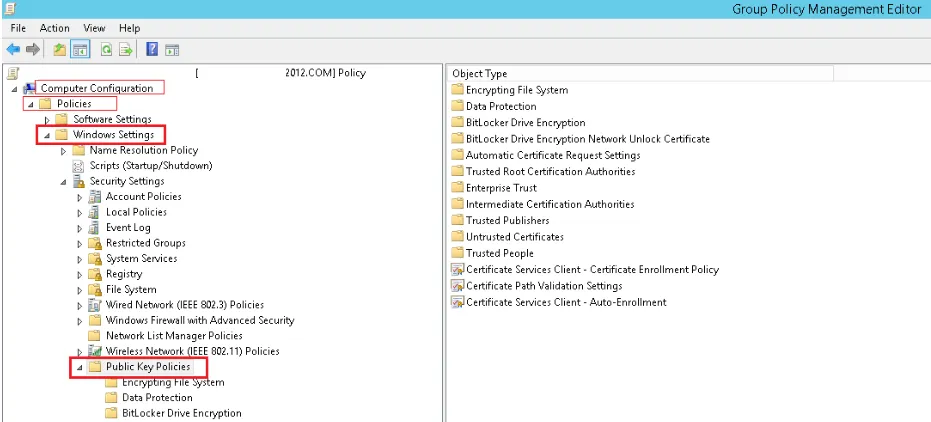The image size is (931, 422).
Task: Select Trusted People in the list
Action: [499, 253]
